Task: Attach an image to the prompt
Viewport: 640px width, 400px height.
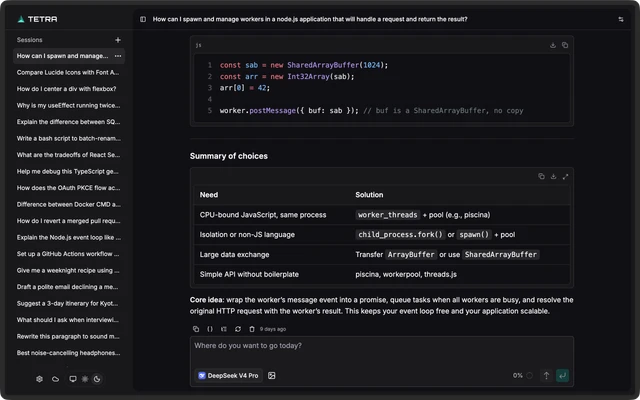Action: coord(271,376)
